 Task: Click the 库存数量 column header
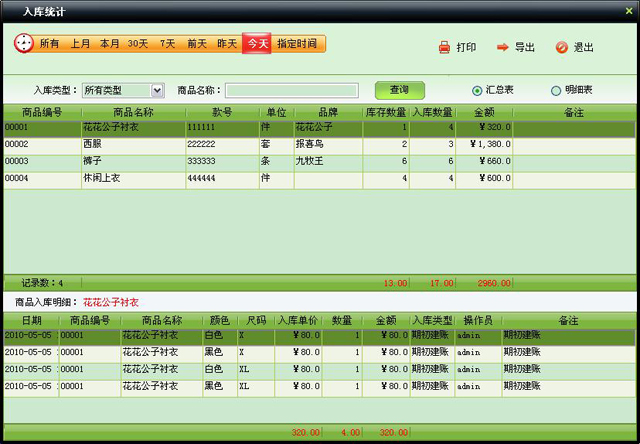coord(385,112)
